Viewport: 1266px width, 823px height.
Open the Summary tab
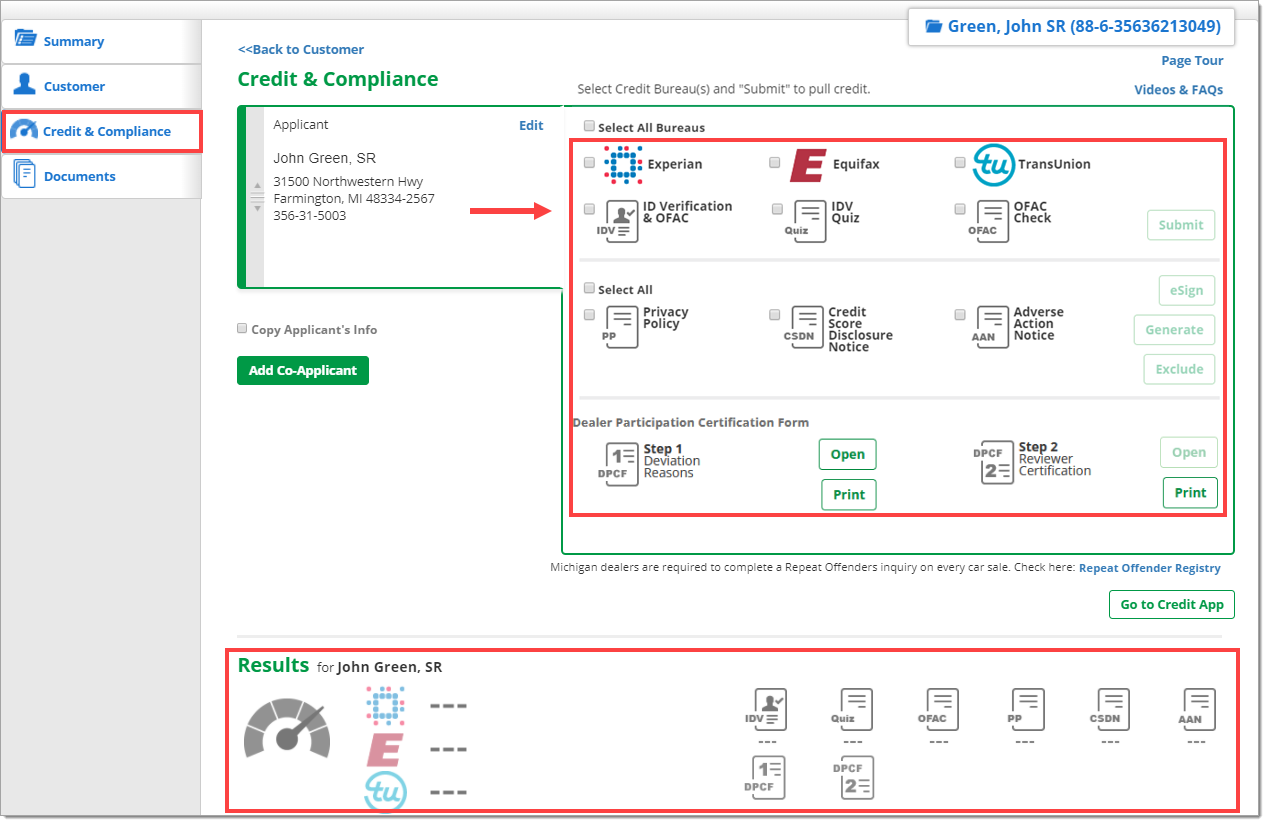(x=73, y=42)
